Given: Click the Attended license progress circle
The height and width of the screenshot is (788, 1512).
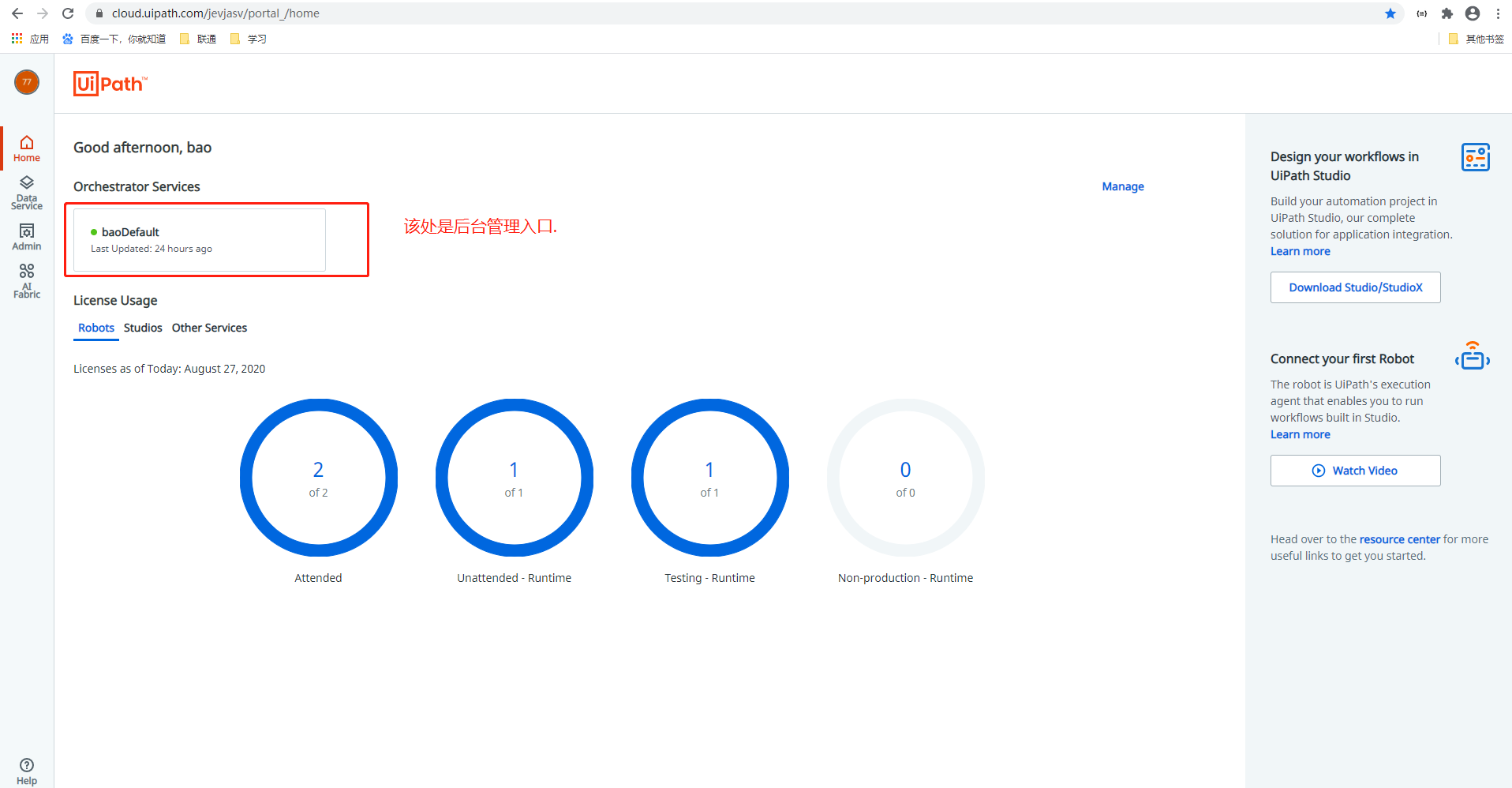Looking at the screenshot, I should tap(318, 478).
